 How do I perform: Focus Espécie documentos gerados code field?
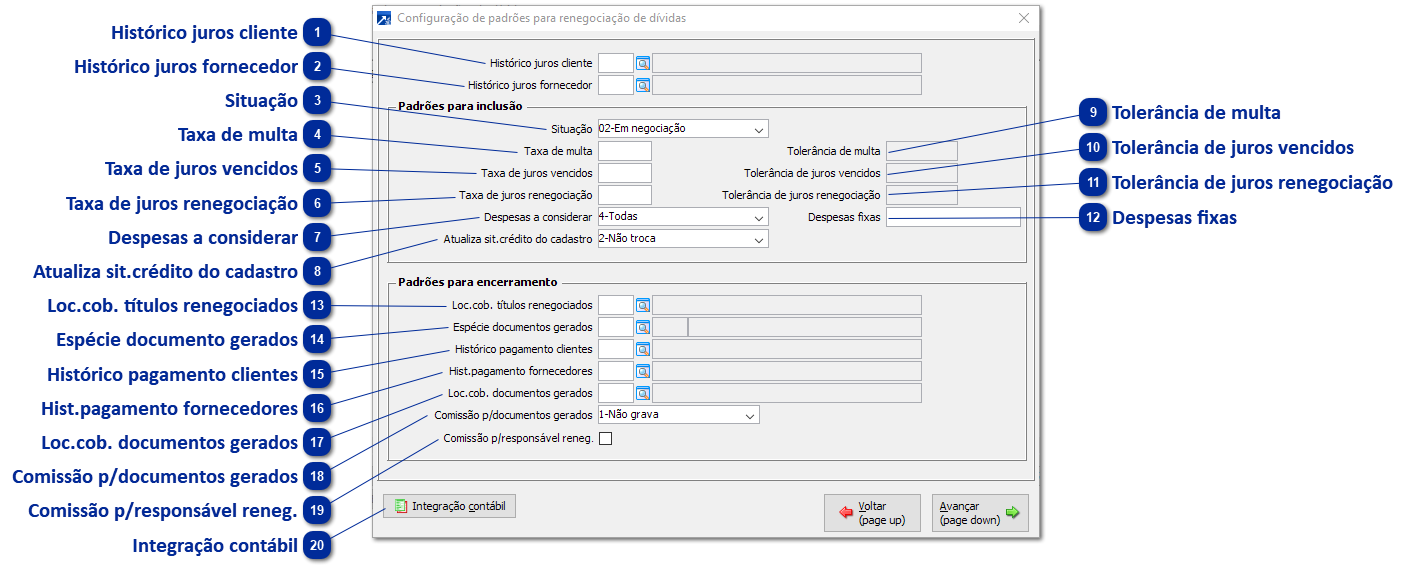click(615, 327)
